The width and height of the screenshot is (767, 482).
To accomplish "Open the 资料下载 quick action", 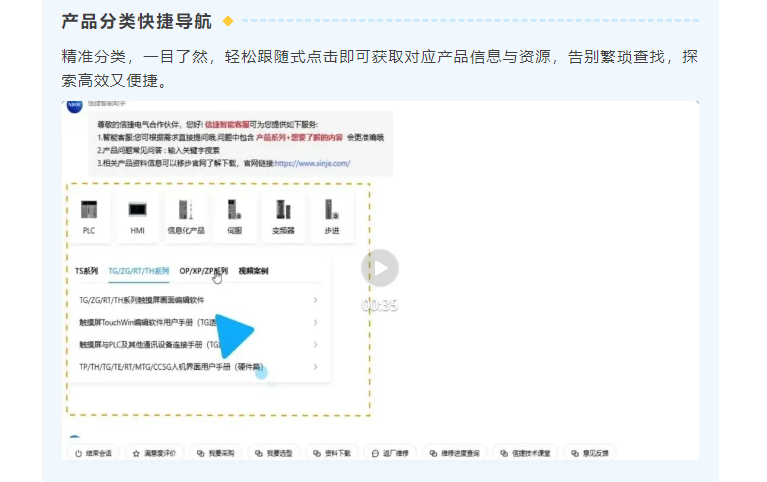I will [x=332, y=453].
